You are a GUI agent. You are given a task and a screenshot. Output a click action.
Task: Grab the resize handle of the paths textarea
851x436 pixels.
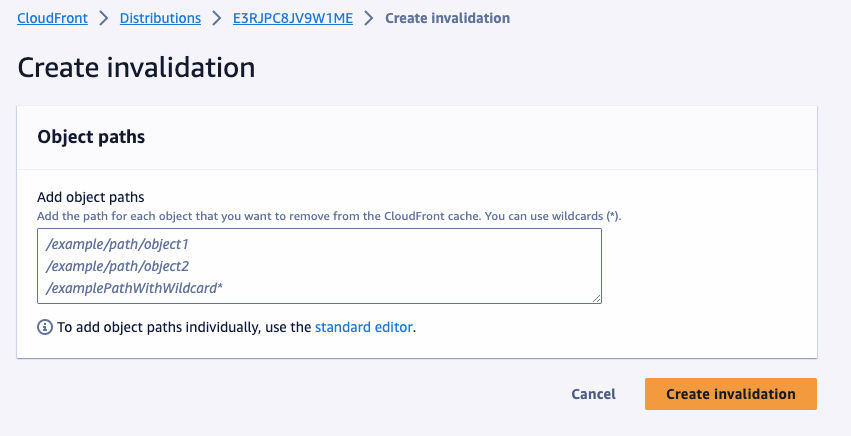(596, 298)
